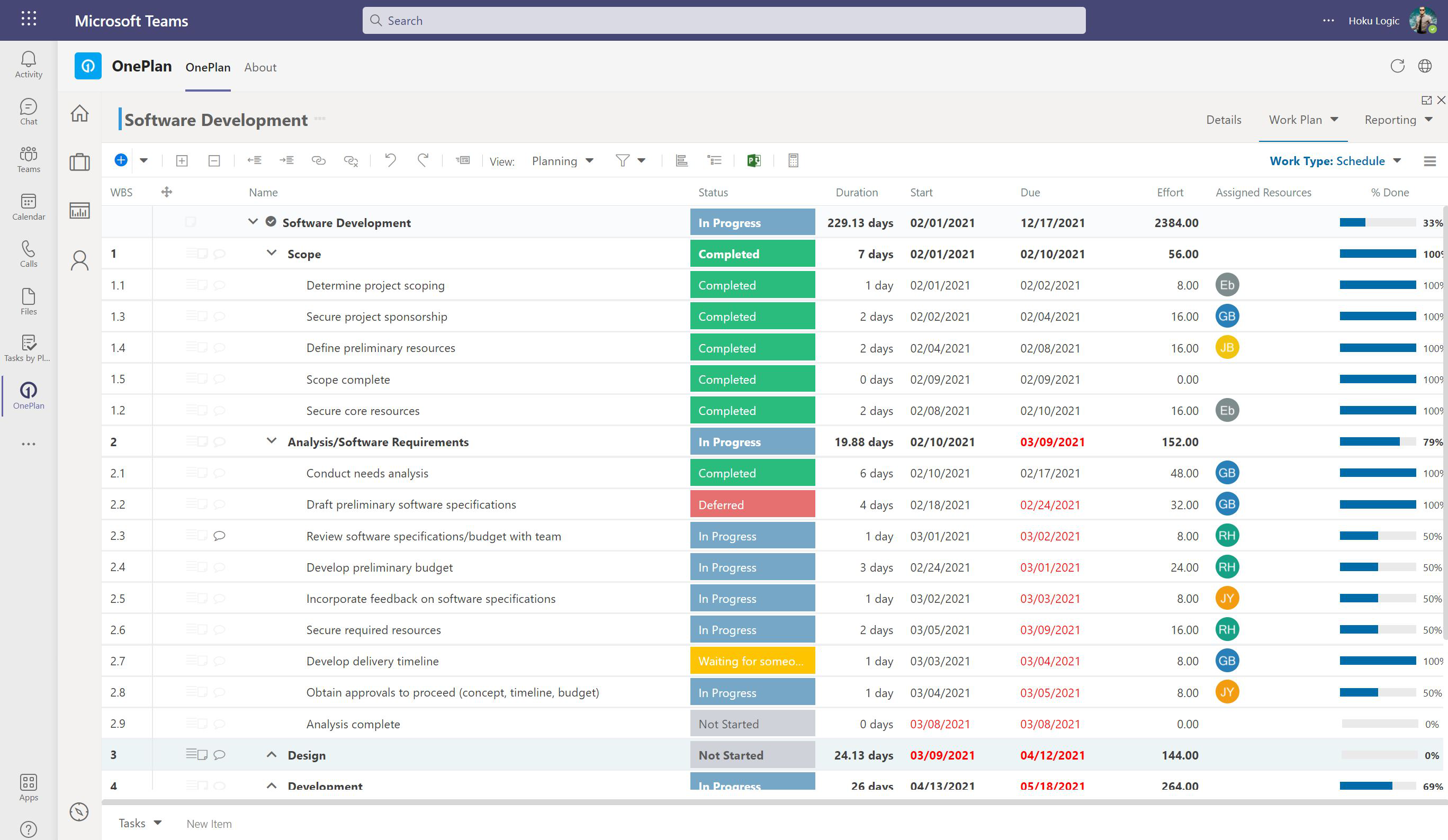Click % Done bar for Analysis/Software Requirements

pos(1378,442)
